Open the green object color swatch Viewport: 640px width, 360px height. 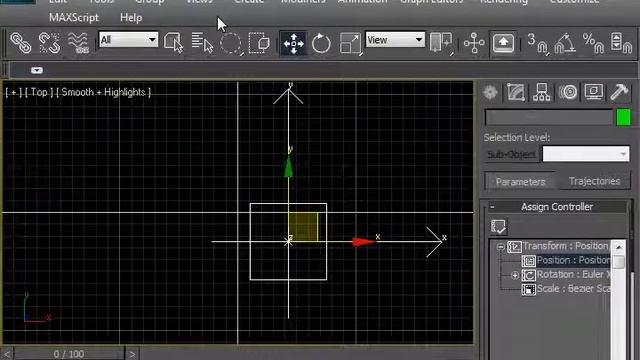[x=623, y=118]
